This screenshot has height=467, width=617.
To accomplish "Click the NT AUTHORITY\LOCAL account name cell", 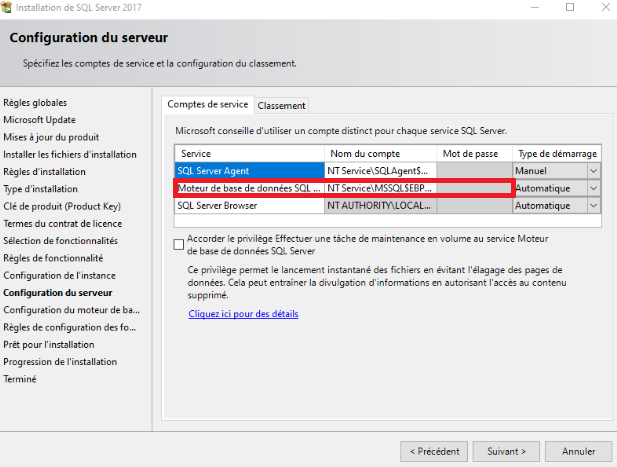I will click(x=381, y=205).
